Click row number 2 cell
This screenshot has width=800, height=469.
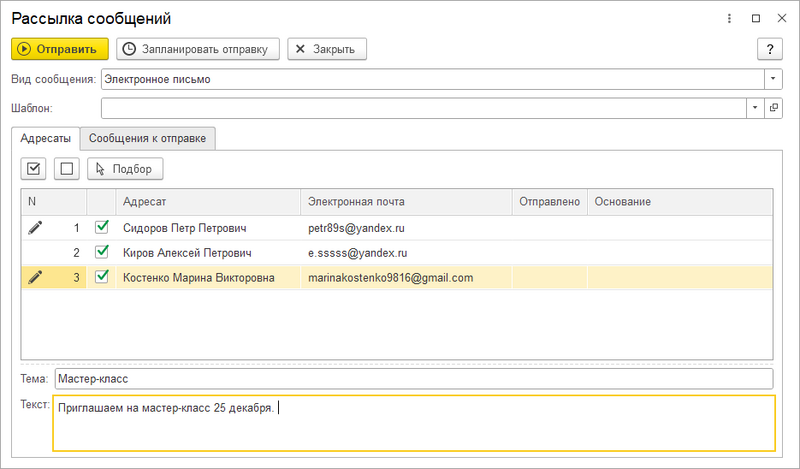[54, 253]
